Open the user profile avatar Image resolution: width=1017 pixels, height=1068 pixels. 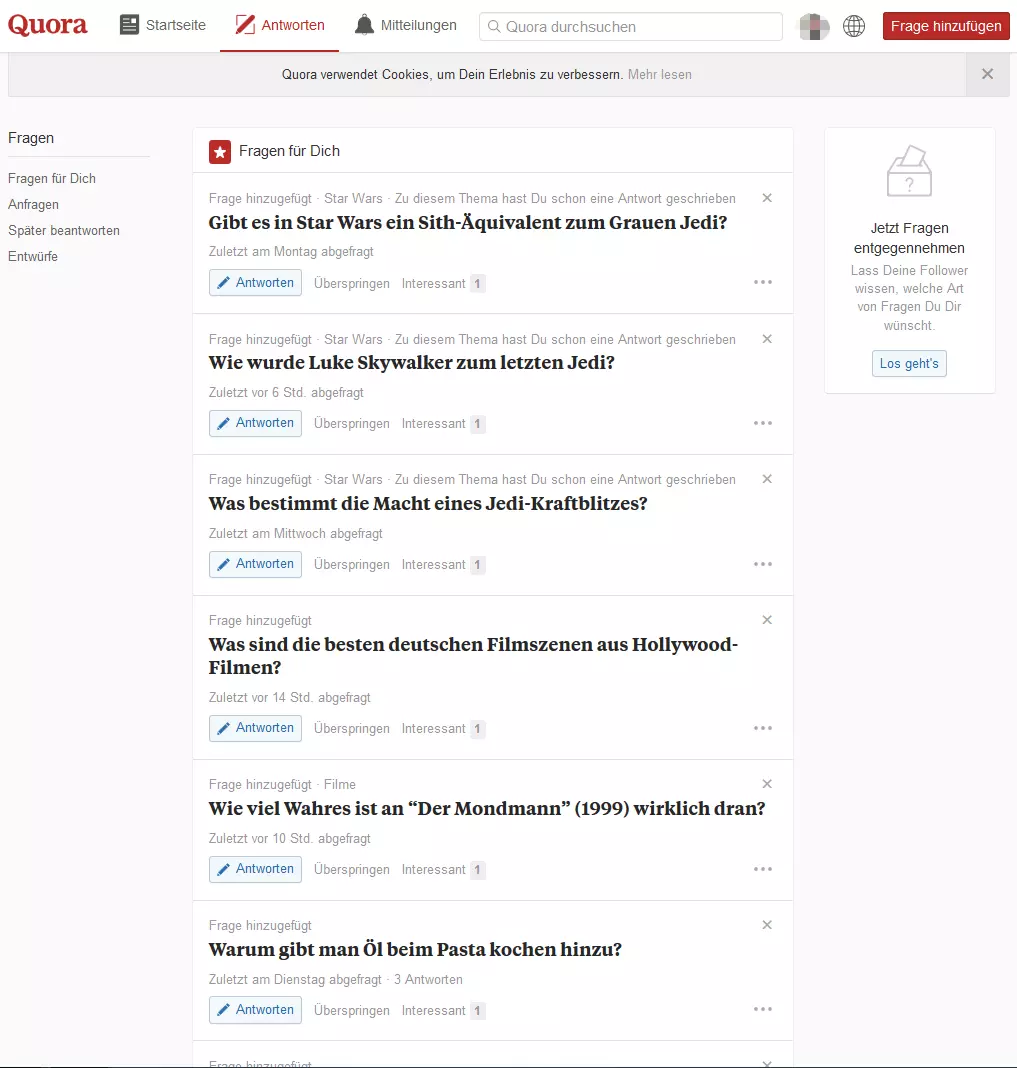814,27
